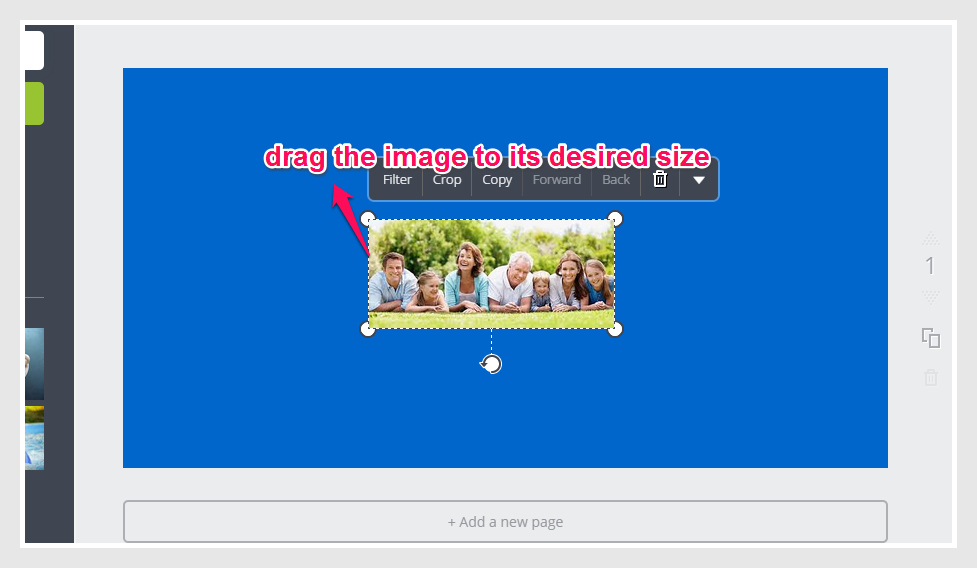Send the image Back
Screen dimensions: 977x568
(616, 180)
